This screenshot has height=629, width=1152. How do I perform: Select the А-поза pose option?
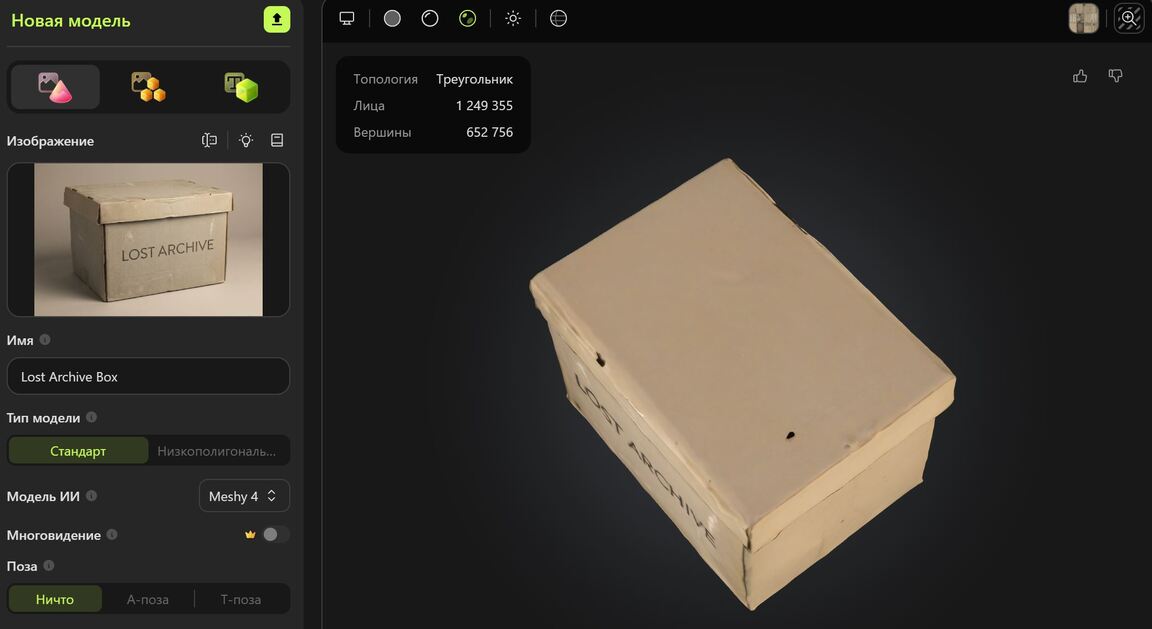pyautogui.click(x=148, y=599)
